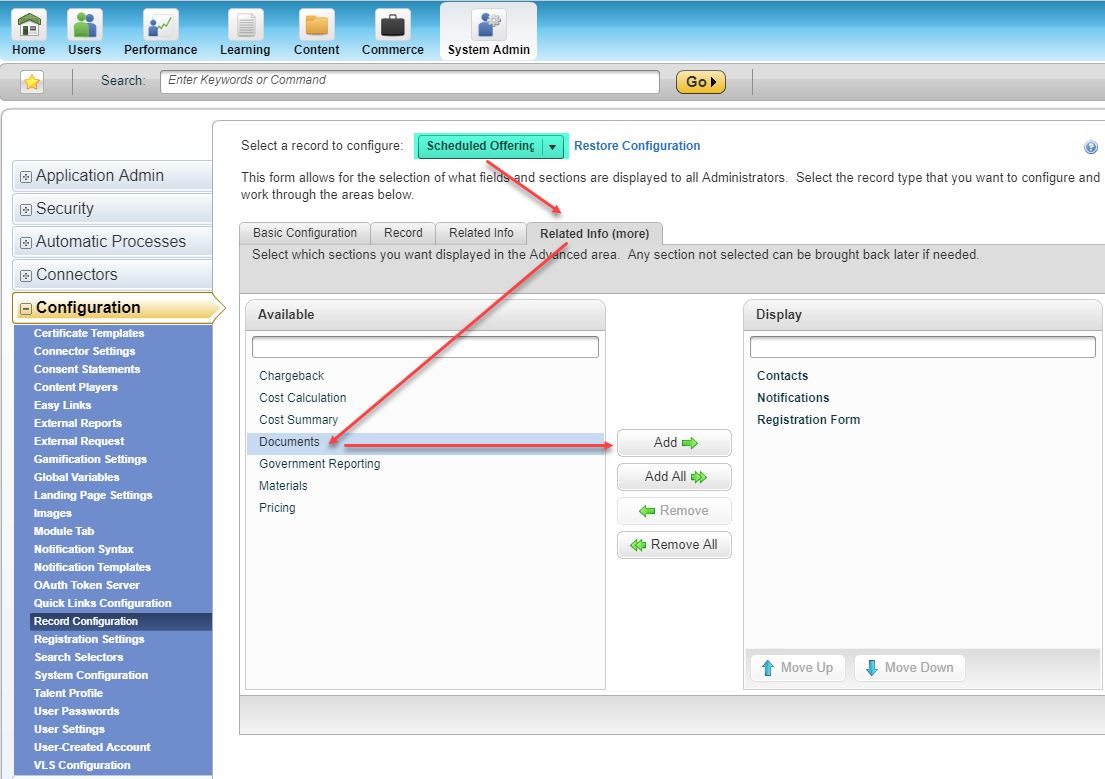Click the Available list filter field
This screenshot has height=779, width=1105.
point(425,347)
